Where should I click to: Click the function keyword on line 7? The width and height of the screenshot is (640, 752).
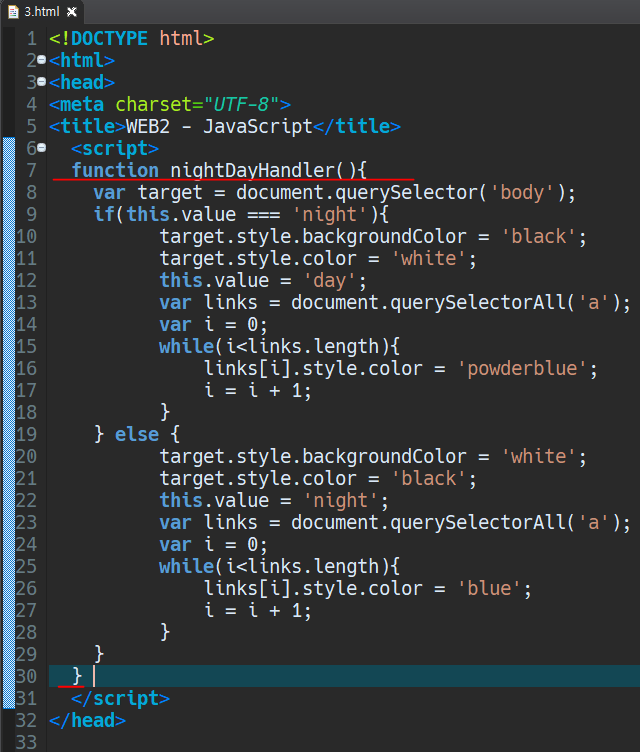tap(115, 171)
